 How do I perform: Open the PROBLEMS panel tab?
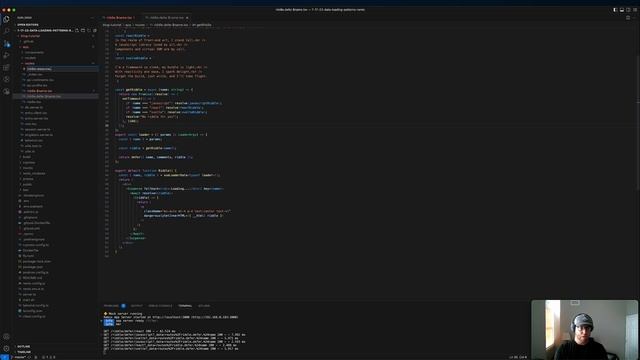[x=114, y=306]
